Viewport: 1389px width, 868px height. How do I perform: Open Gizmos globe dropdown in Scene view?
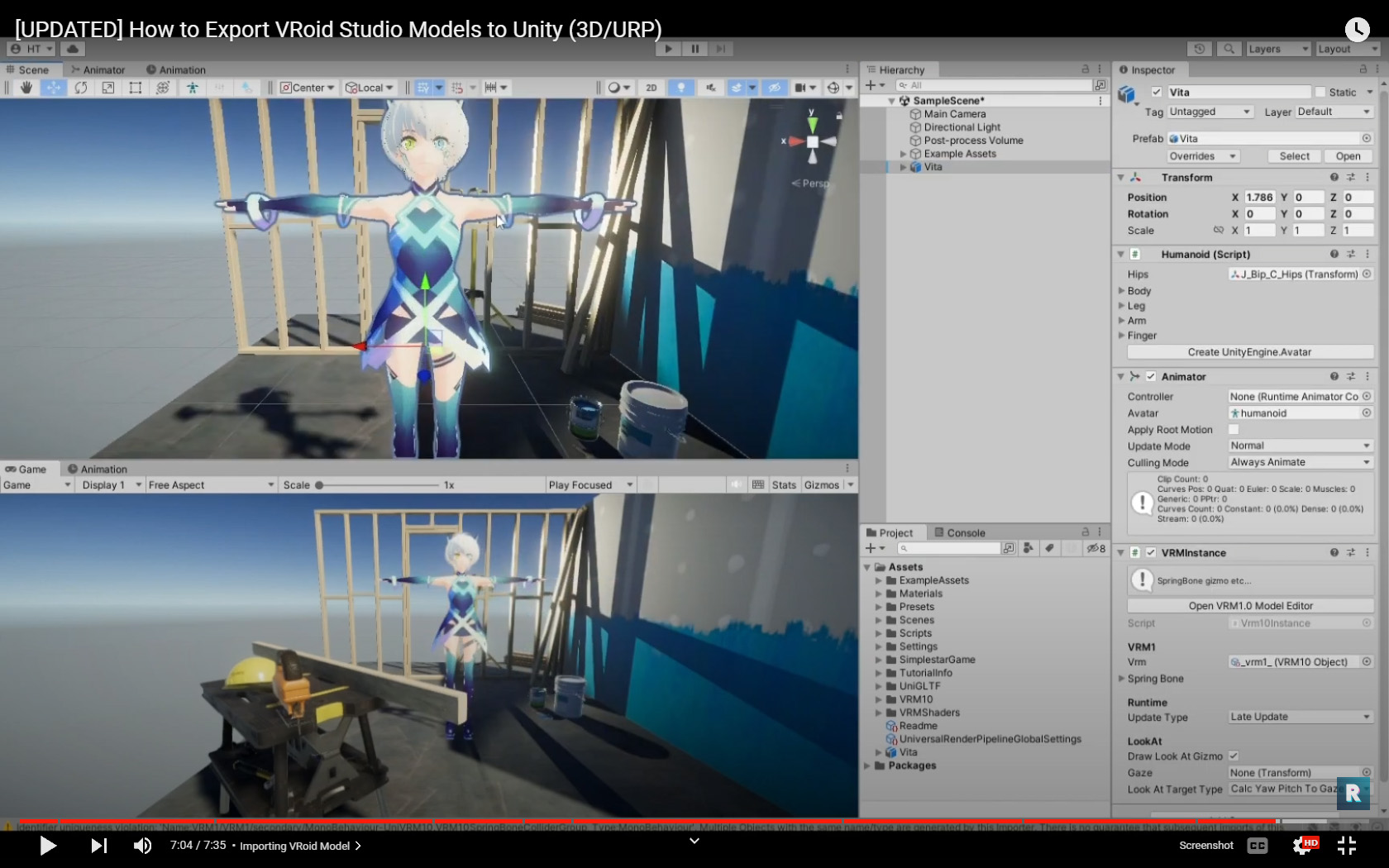[x=838, y=88]
